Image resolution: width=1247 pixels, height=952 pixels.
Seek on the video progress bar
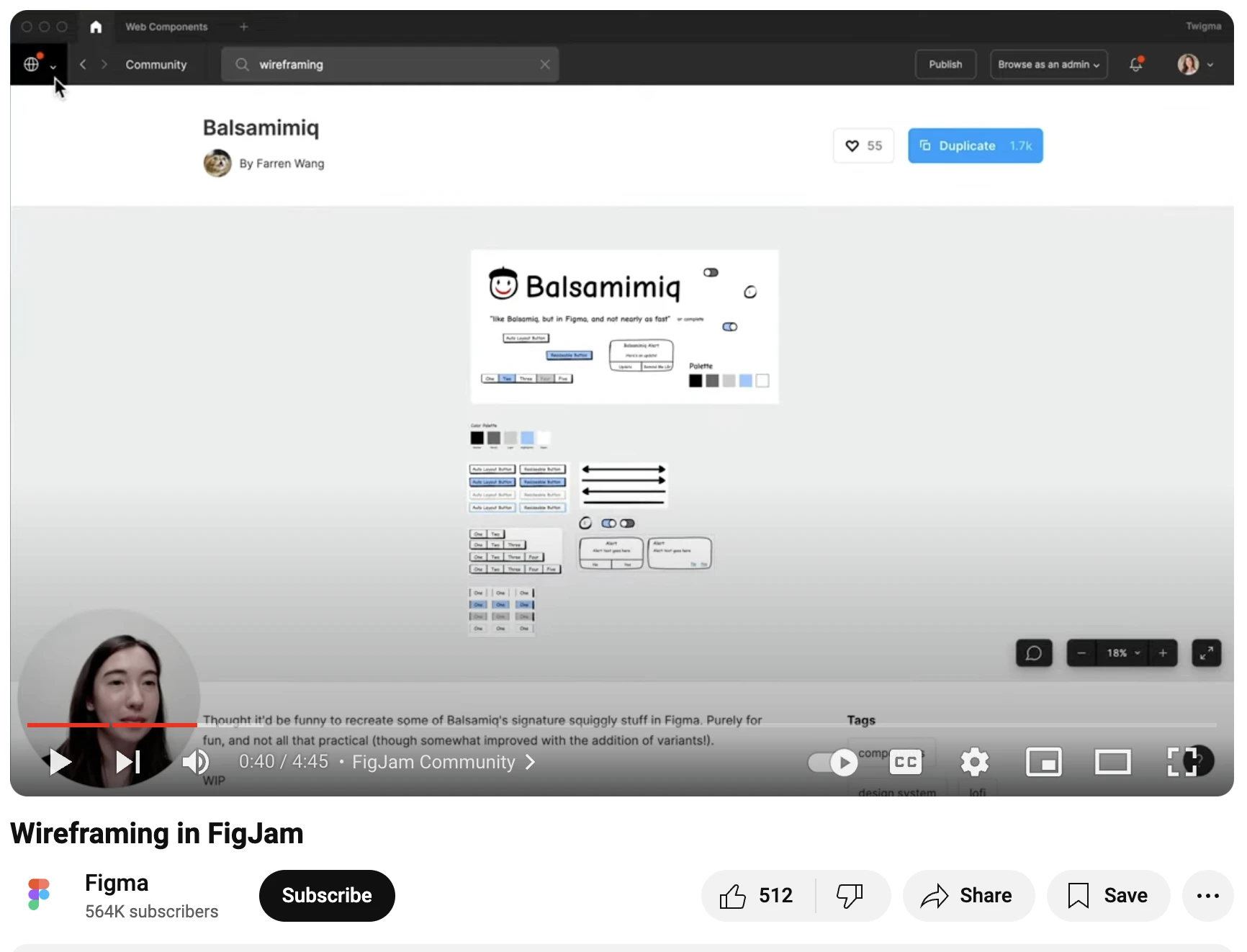[622, 724]
